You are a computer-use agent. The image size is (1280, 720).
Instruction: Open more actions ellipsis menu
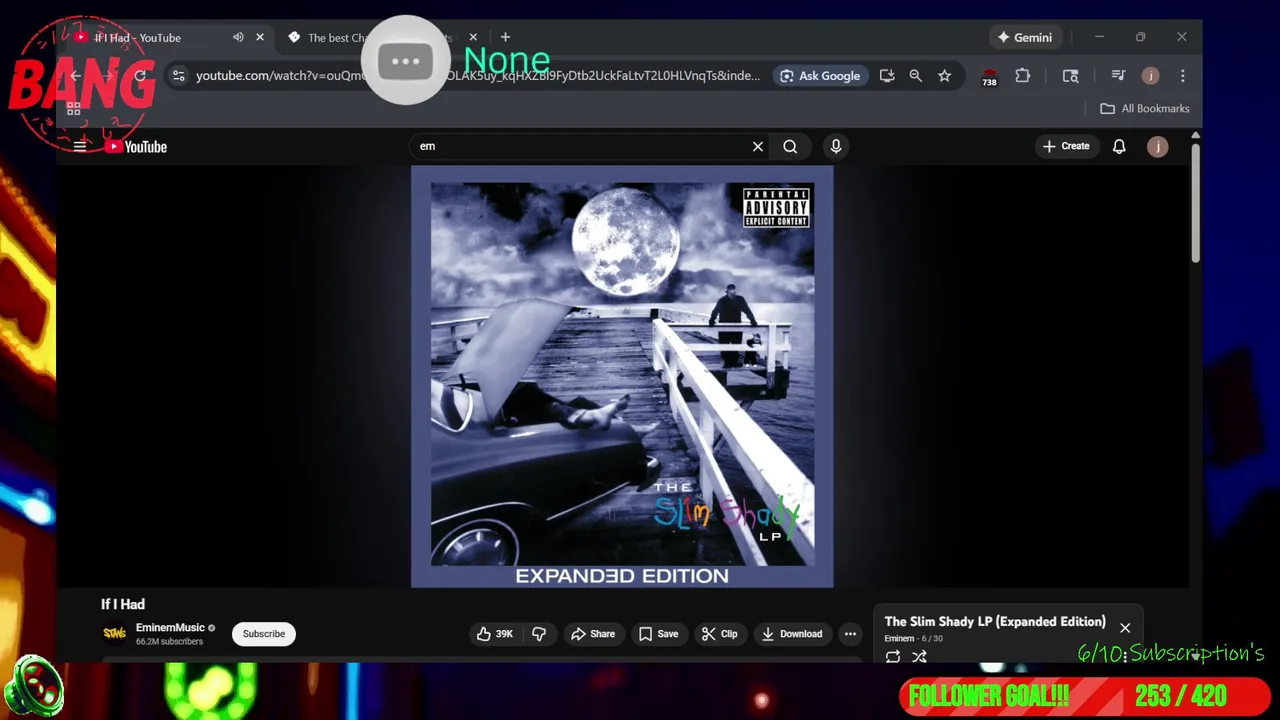pos(850,634)
